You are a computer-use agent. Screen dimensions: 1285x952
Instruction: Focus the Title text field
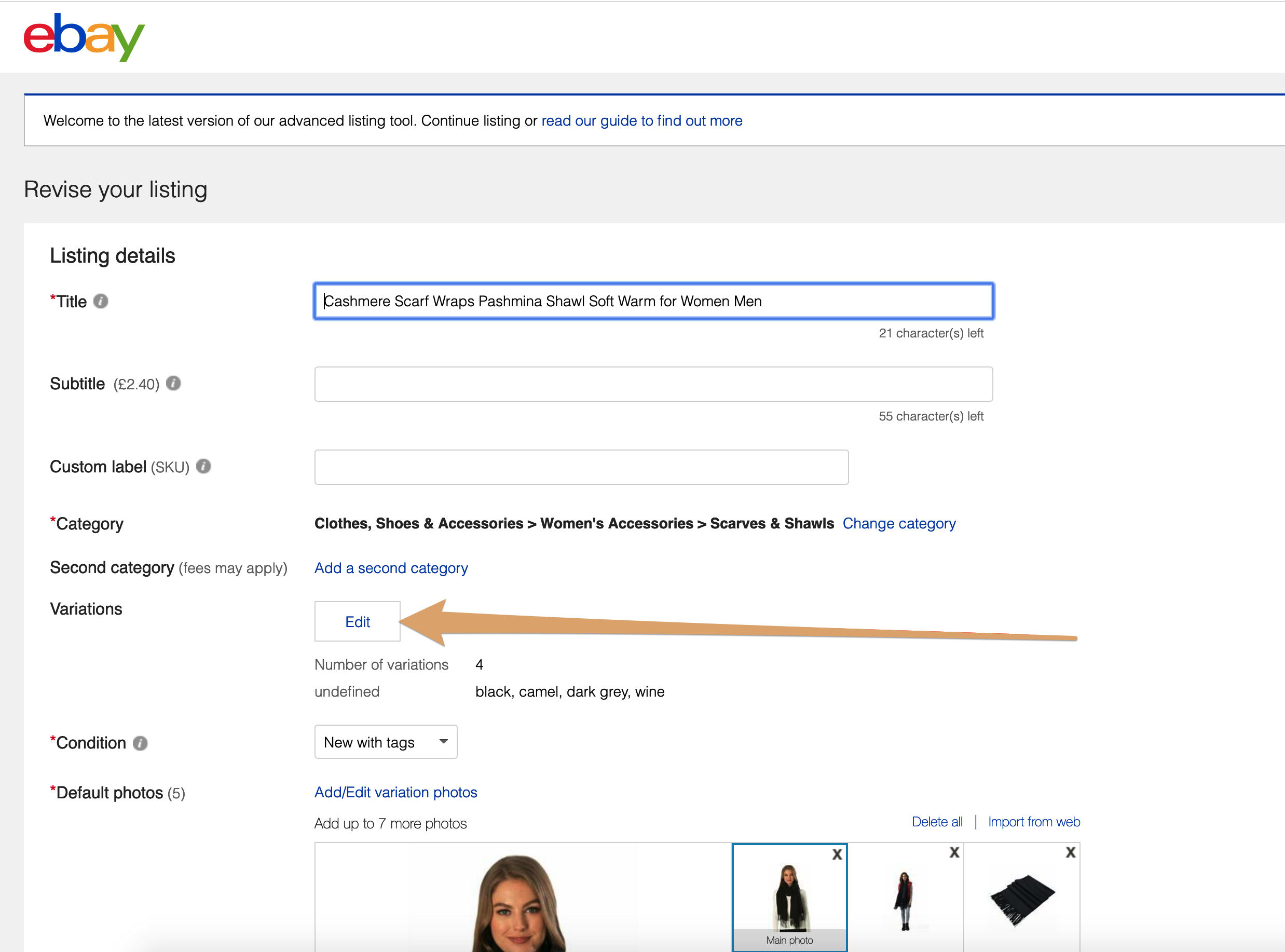pos(653,301)
